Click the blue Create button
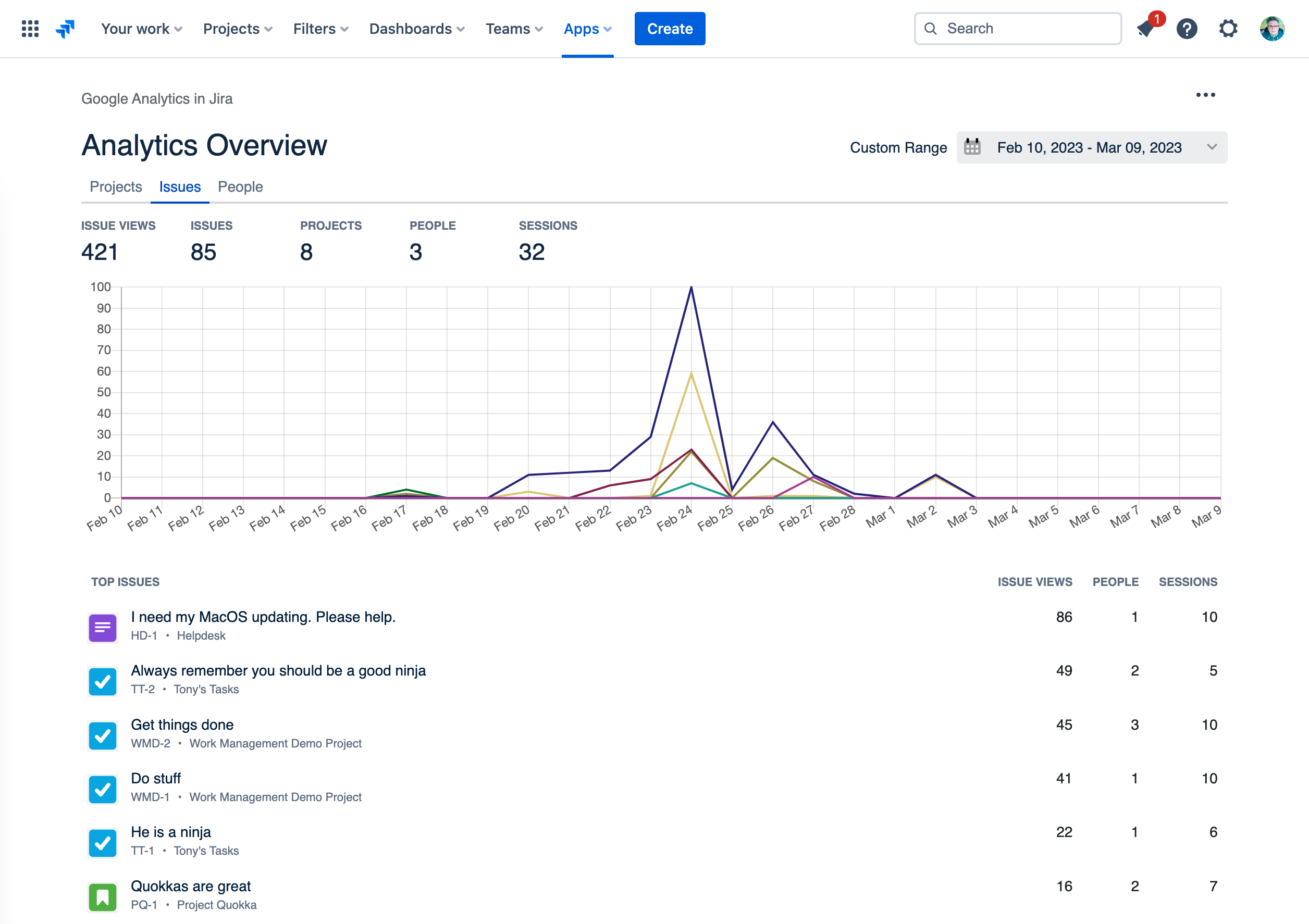The image size is (1309, 924). pos(669,29)
